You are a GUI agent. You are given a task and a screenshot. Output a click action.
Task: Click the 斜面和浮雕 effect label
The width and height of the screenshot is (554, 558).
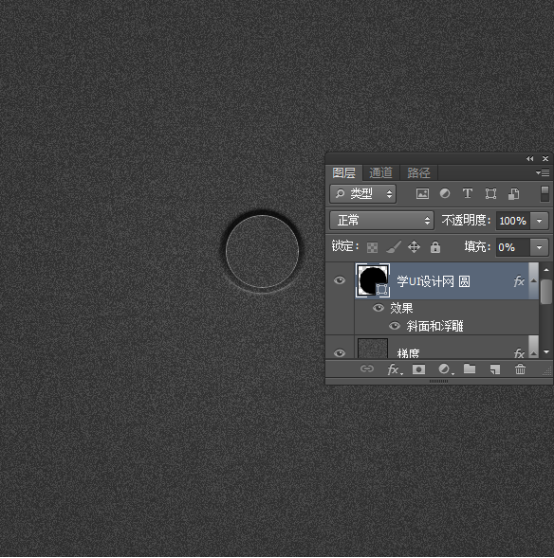click(x=435, y=326)
